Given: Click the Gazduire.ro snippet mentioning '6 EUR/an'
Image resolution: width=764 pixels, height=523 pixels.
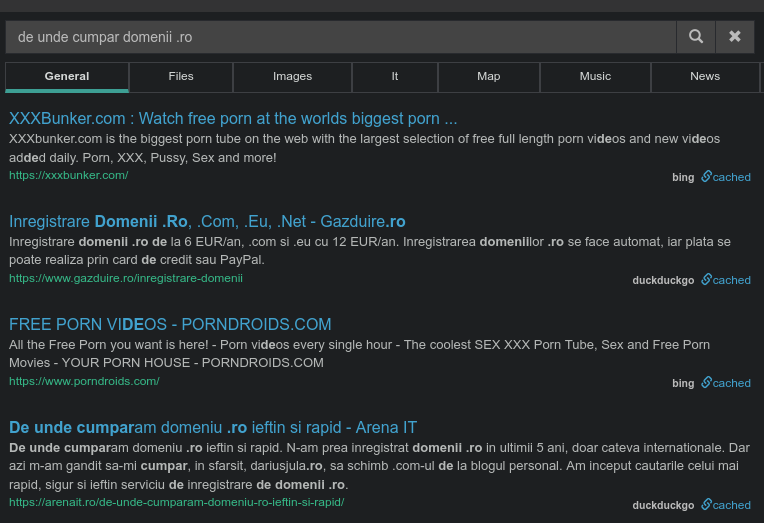Looking at the screenshot, I should [370, 251].
